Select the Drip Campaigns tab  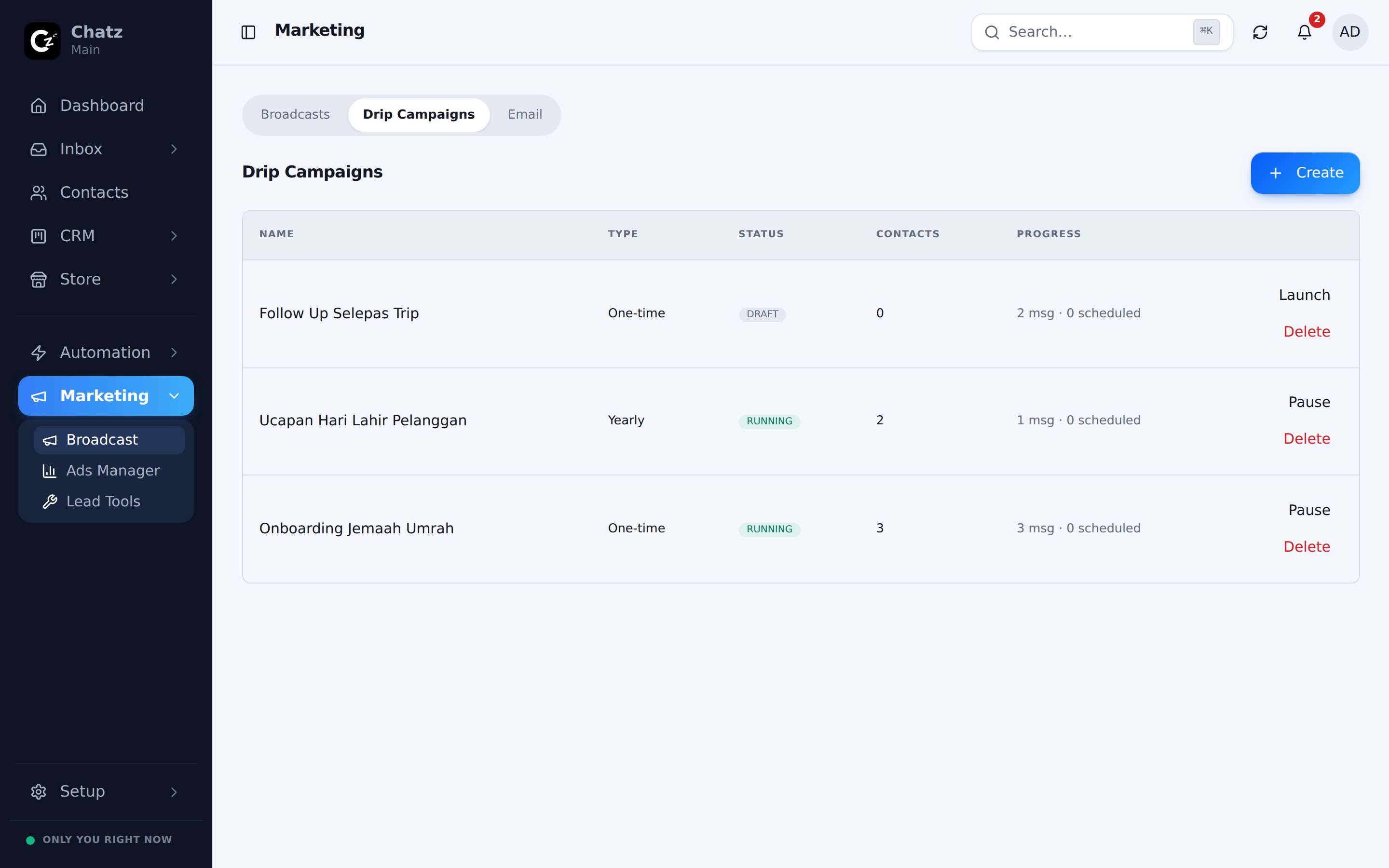(x=419, y=115)
